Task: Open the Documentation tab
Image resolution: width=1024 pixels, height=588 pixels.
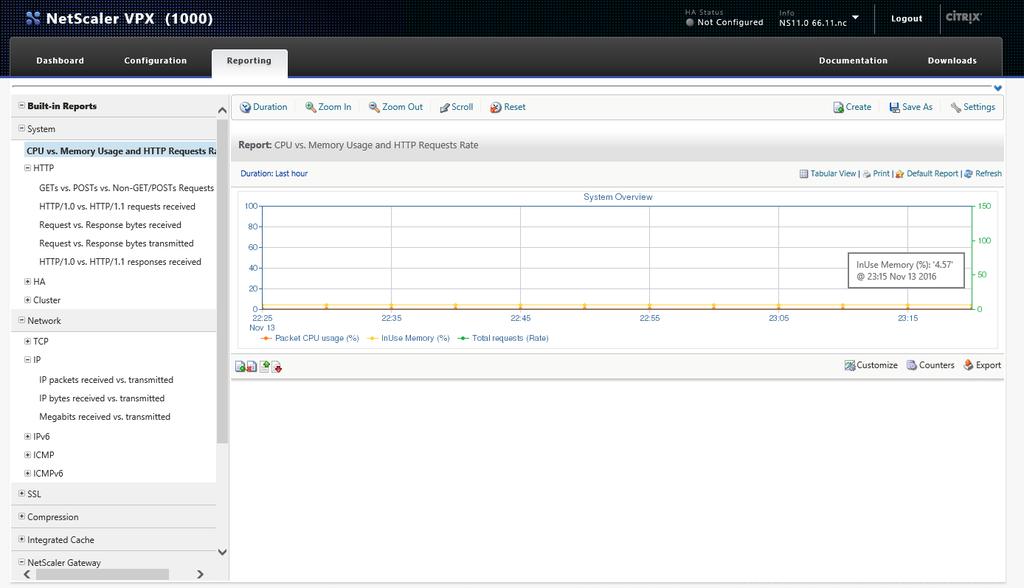Action: pos(853,61)
